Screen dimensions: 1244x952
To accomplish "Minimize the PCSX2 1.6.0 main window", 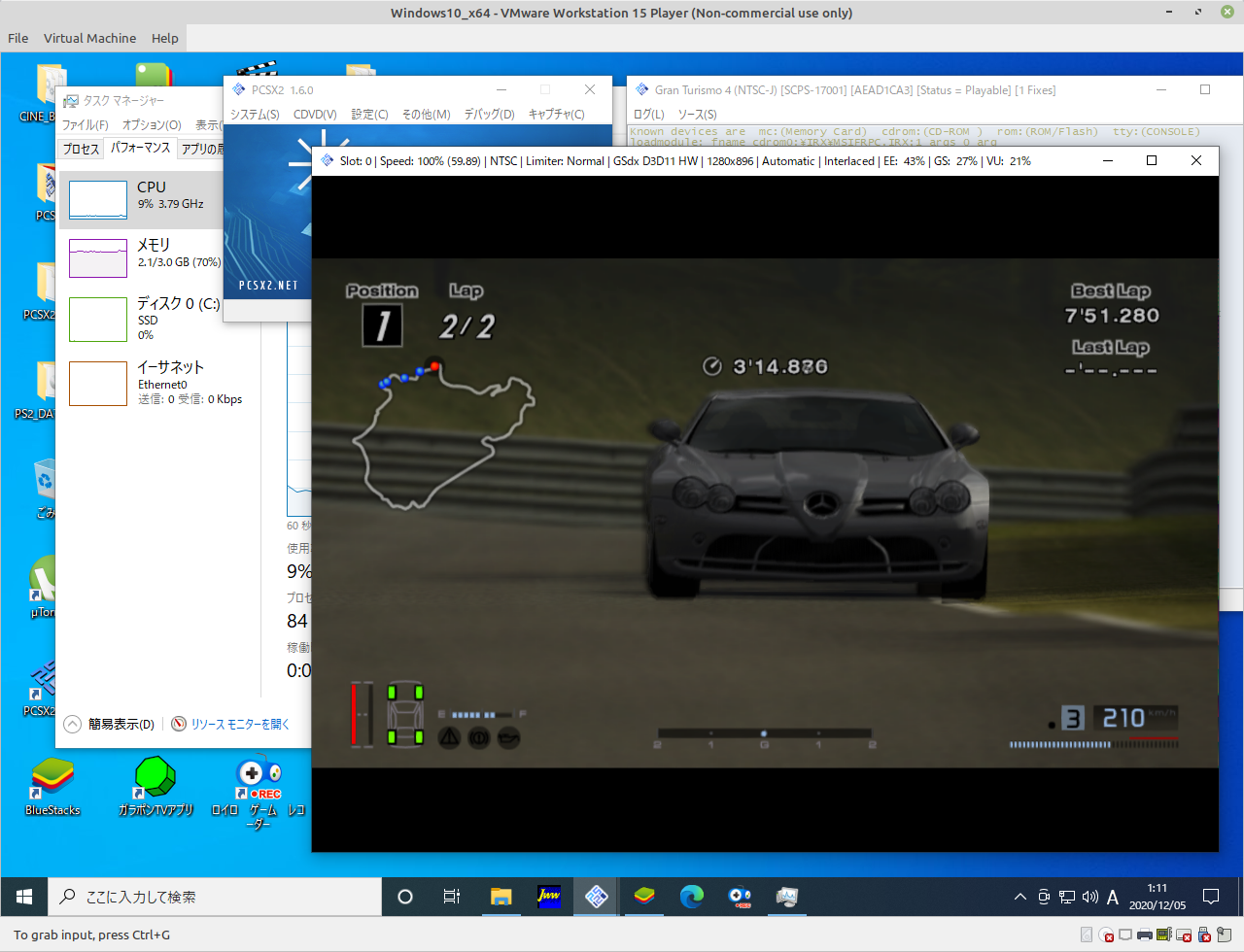I will pos(501,89).
